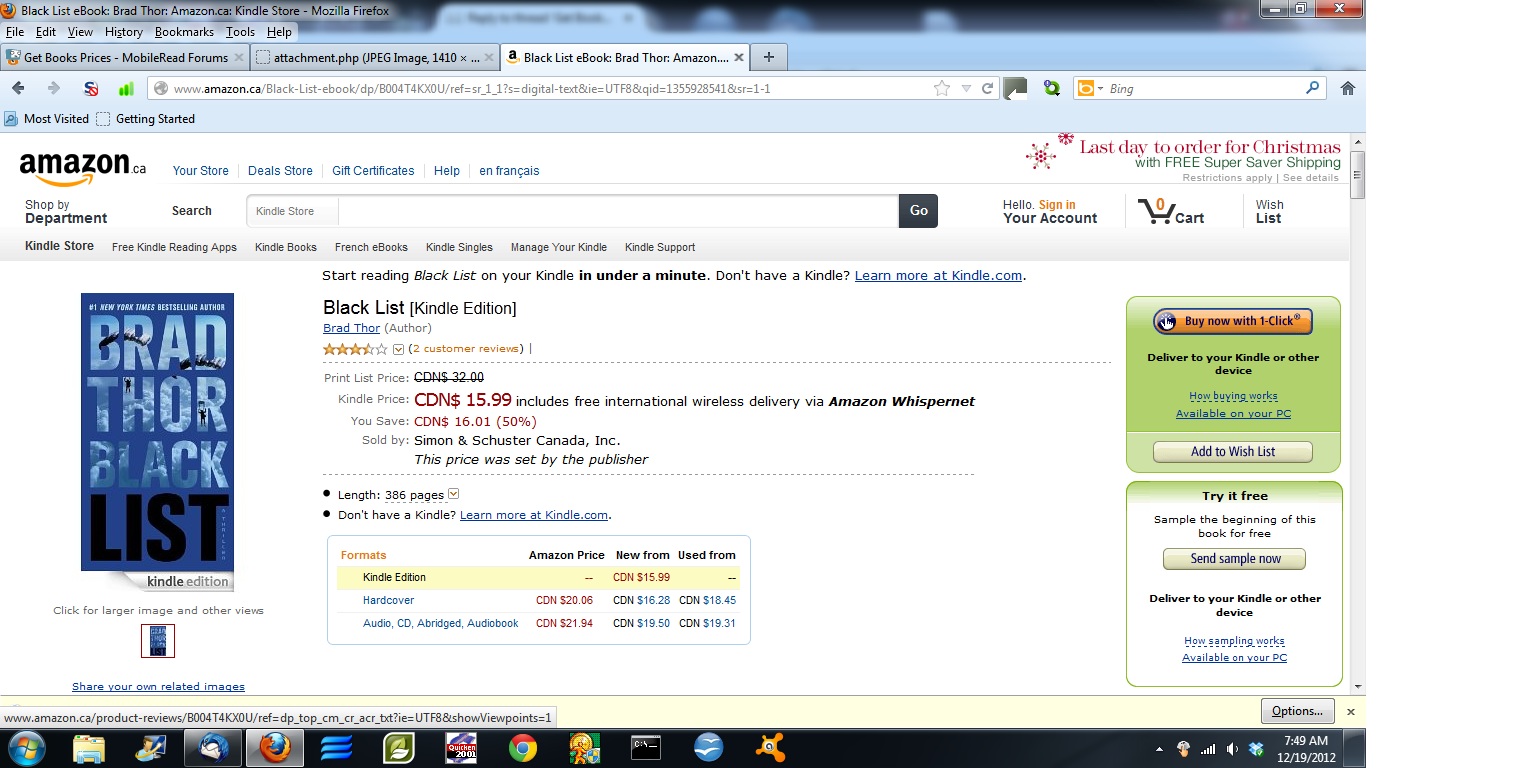Open the History menu
This screenshot has width=1518, height=768.
[124, 32]
